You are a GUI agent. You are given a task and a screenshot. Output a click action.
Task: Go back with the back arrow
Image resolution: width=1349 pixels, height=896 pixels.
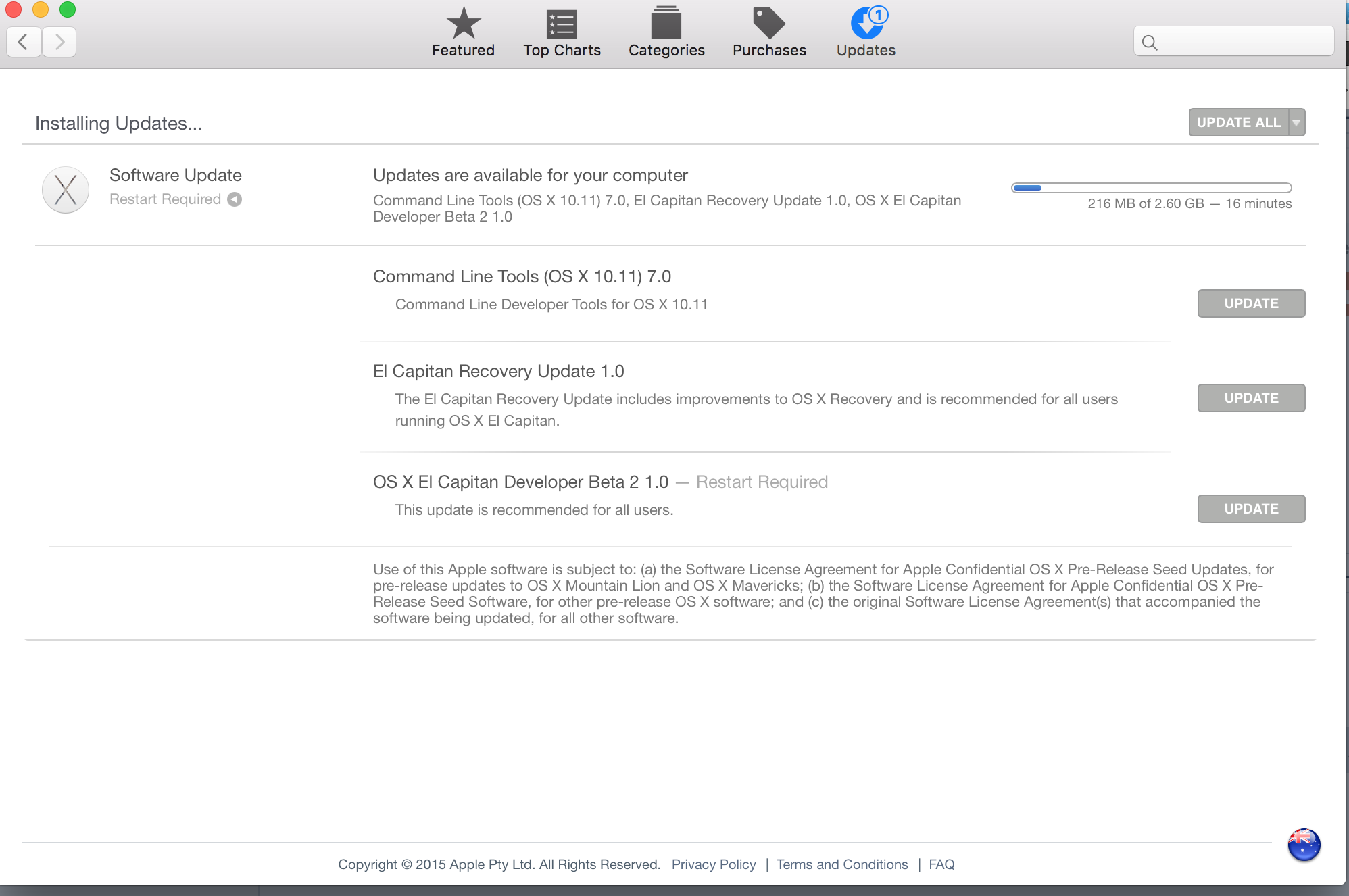pyautogui.click(x=24, y=42)
